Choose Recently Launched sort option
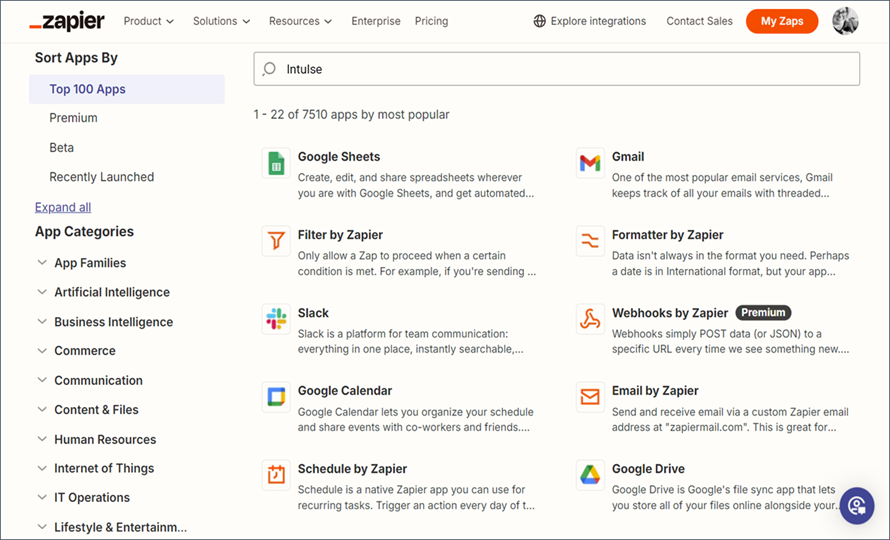The width and height of the screenshot is (890, 540). click(x=102, y=177)
